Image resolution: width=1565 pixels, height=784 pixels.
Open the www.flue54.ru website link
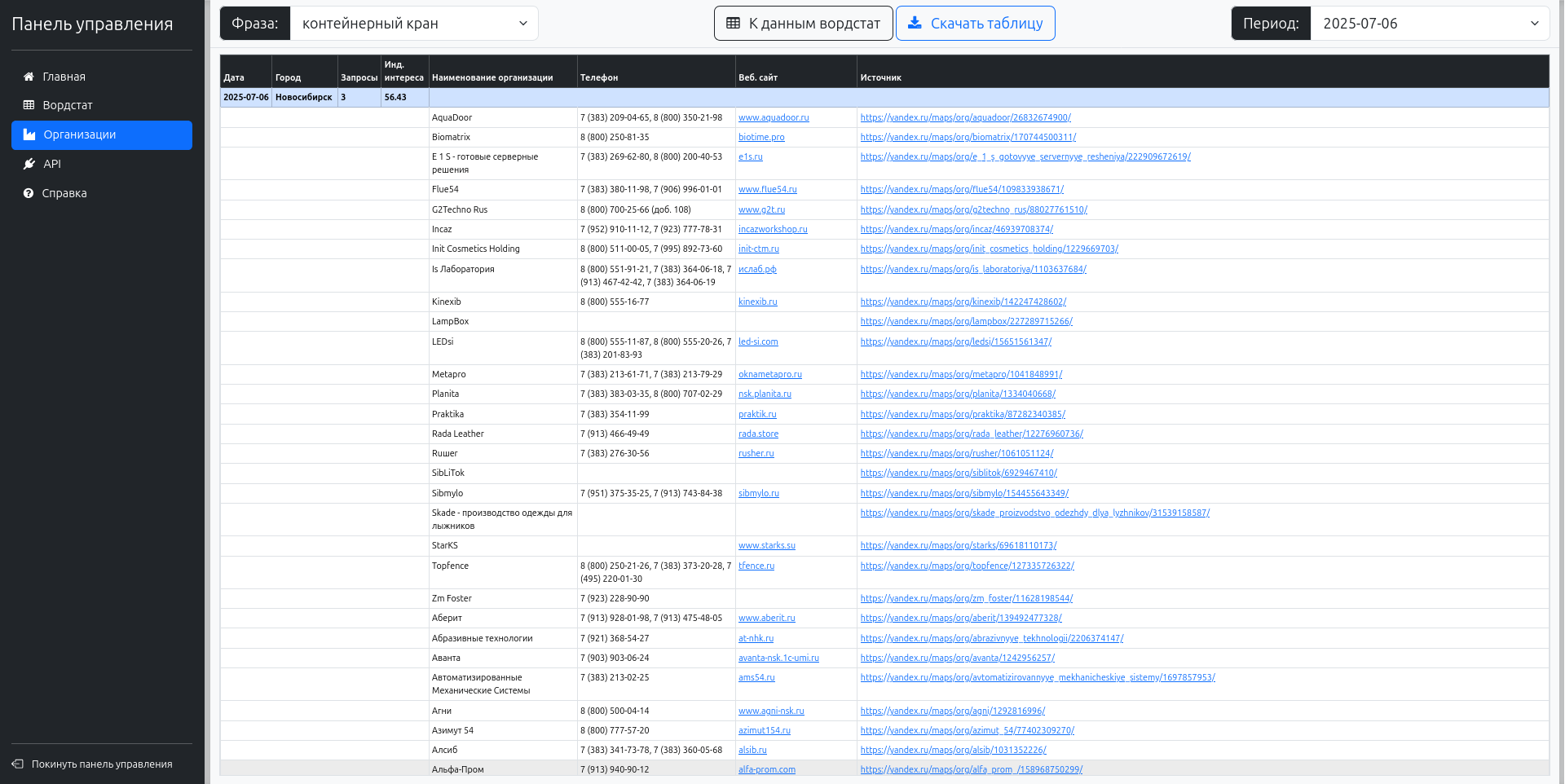[x=768, y=189]
